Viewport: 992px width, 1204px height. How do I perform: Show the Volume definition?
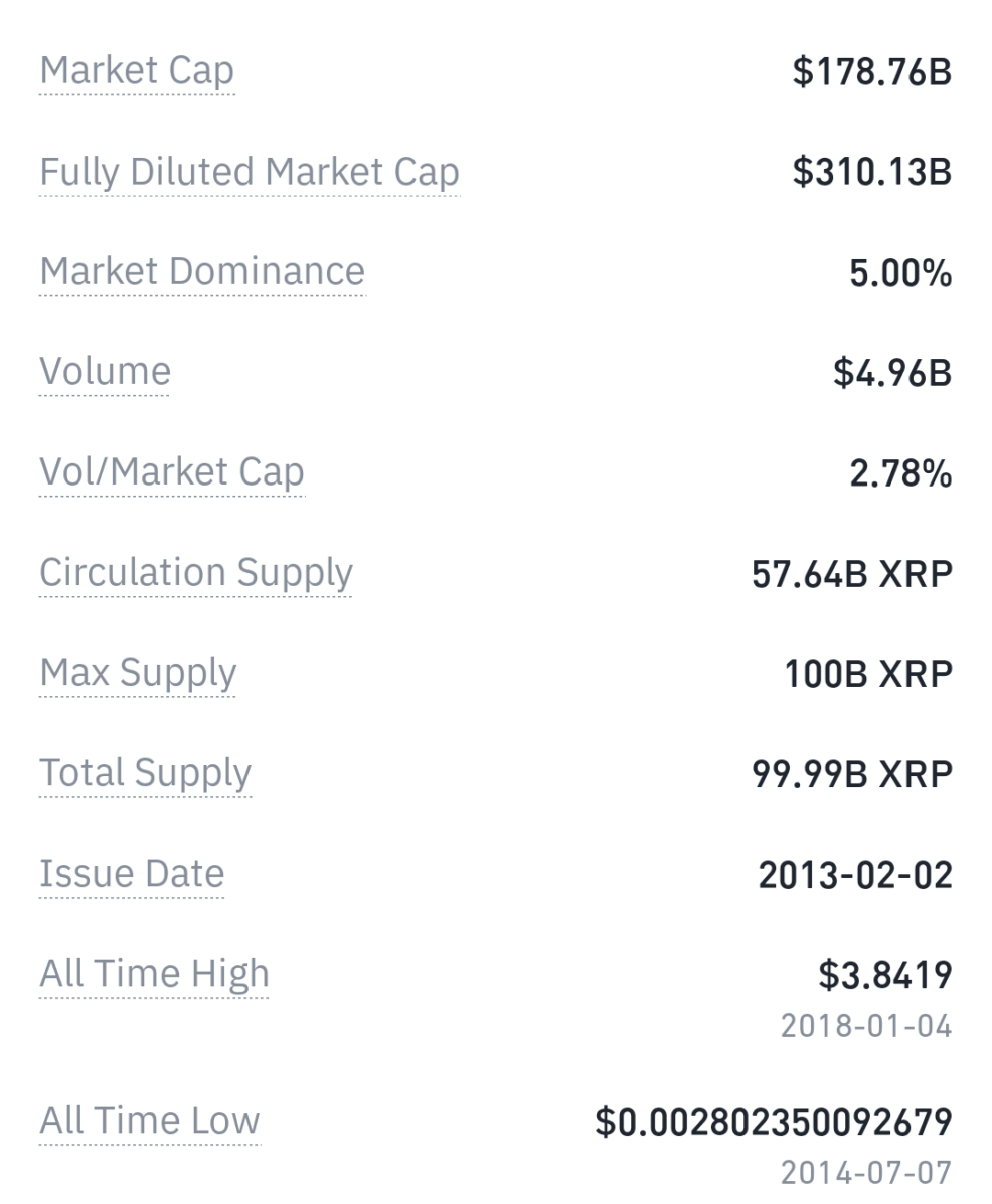105,372
